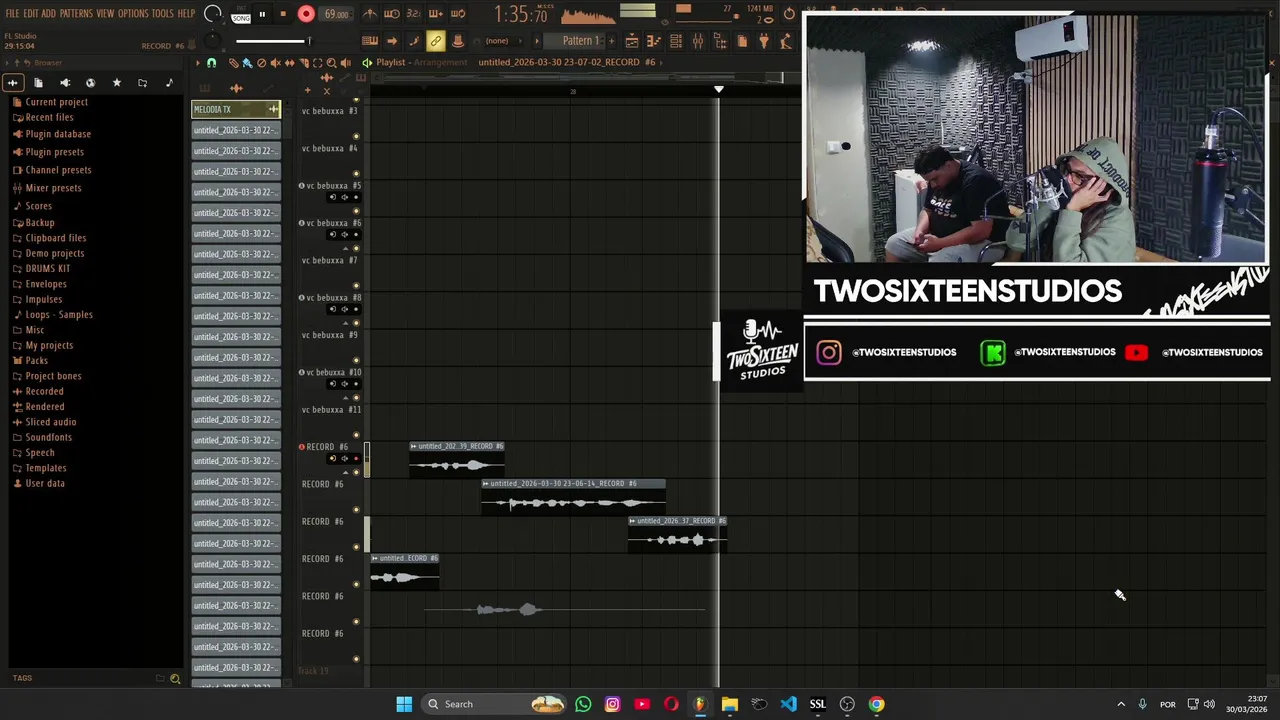Toggle PAT/SONG mode switch
1280x720 pixels.
pyautogui.click(x=241, y=14)
